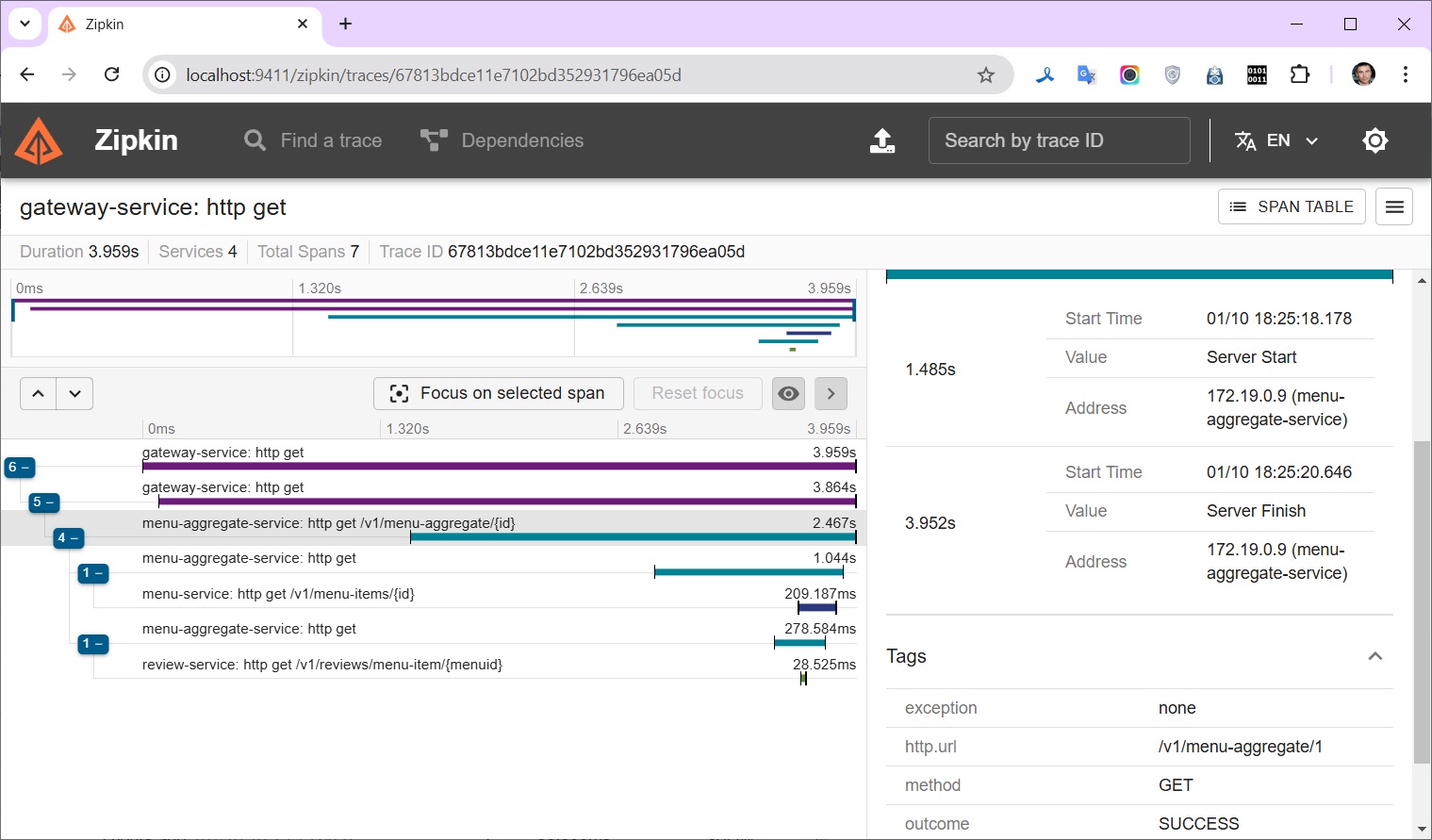This screenshot has height=840, width=1432.
Task: Open the hamburger menu beside Span Table
Action: [x=1393, y=206]
